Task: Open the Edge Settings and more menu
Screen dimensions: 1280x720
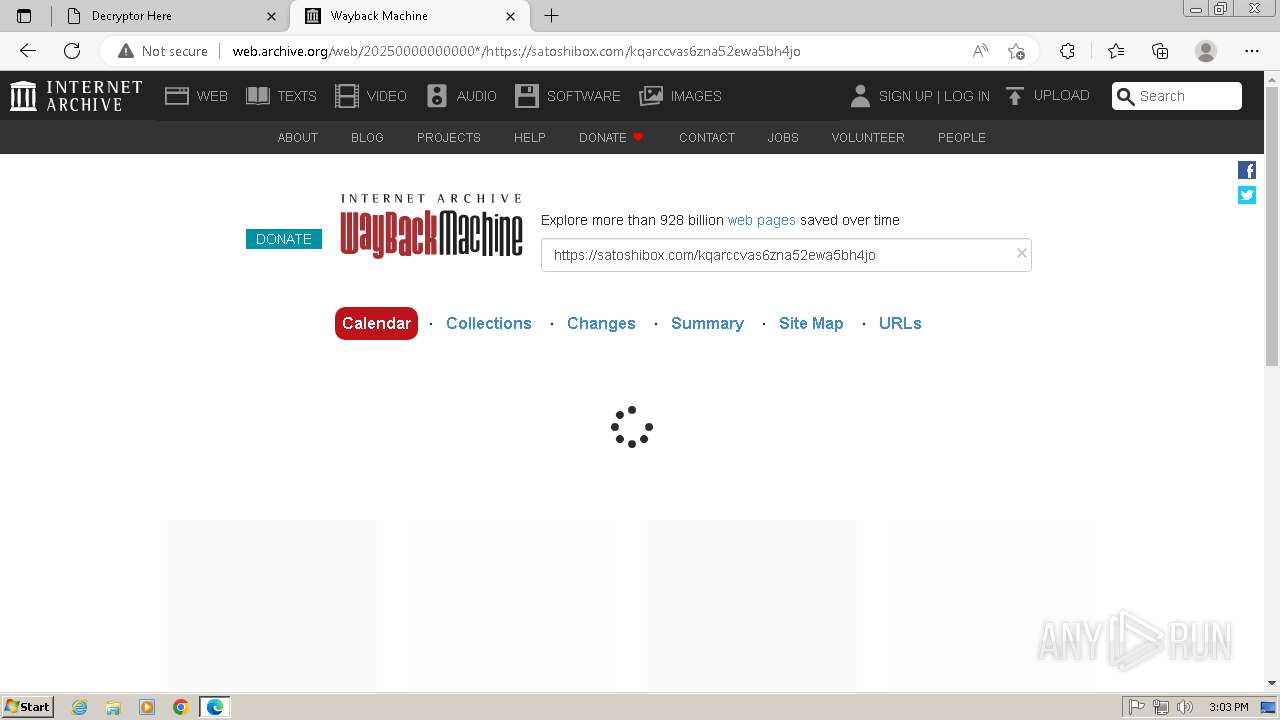Action: [1252, 51]
